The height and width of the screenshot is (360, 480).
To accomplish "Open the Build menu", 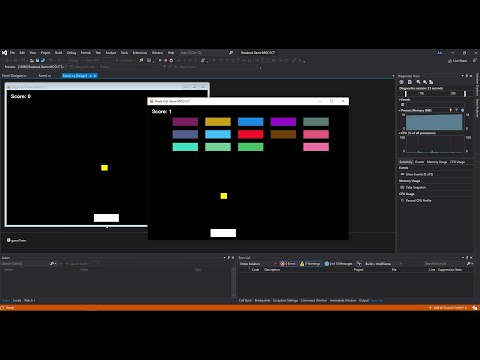I will point(59,53).
